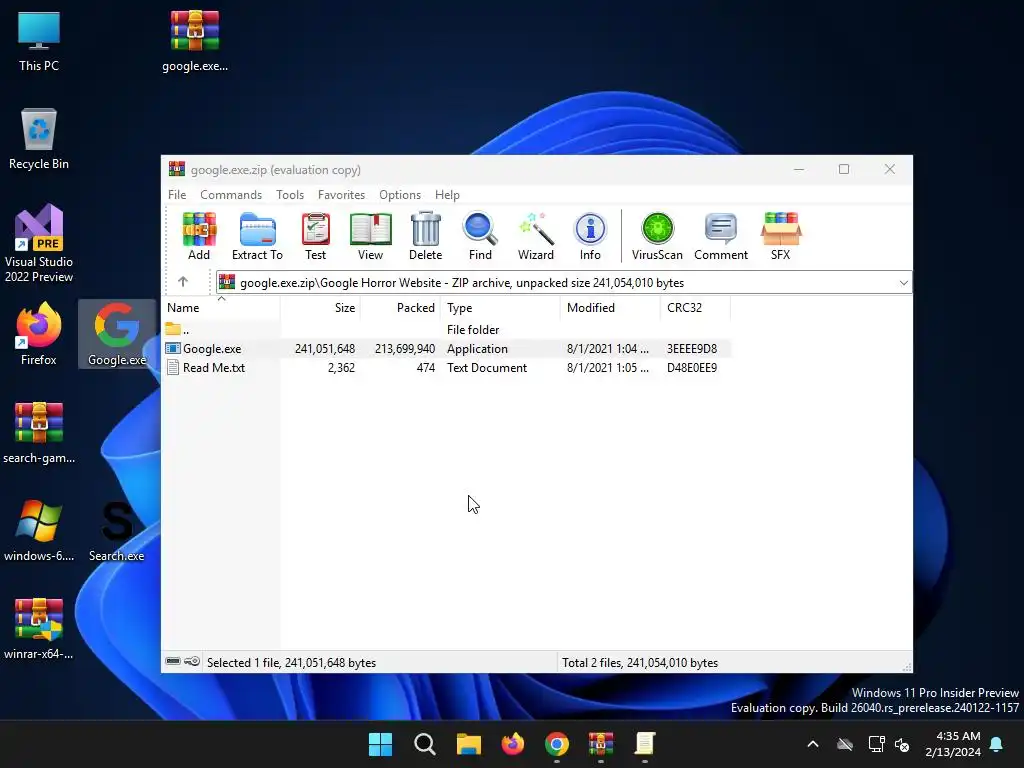1024x768 pixels.
Task: Click the WinRAR window title icon
Action: [x=176, y=169]
